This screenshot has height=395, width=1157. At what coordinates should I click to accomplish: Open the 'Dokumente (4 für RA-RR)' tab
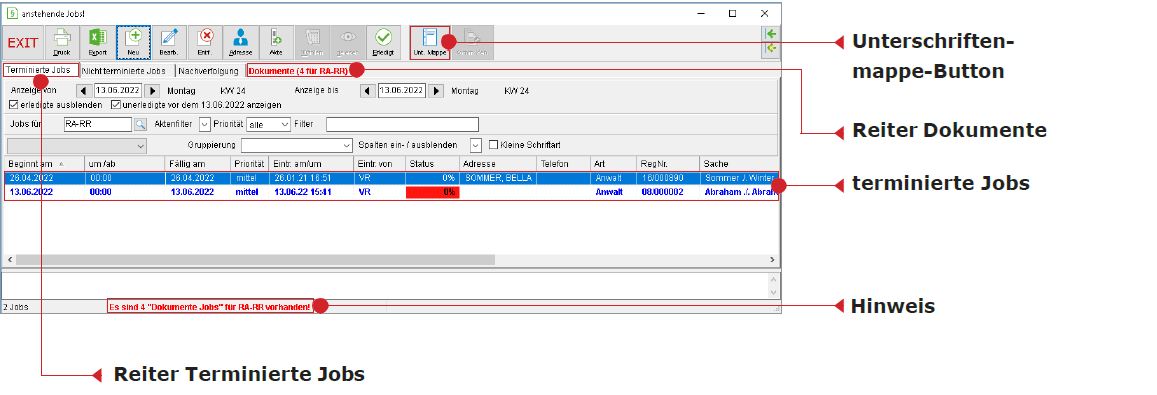pyautogui.click(x=303, y=71)
